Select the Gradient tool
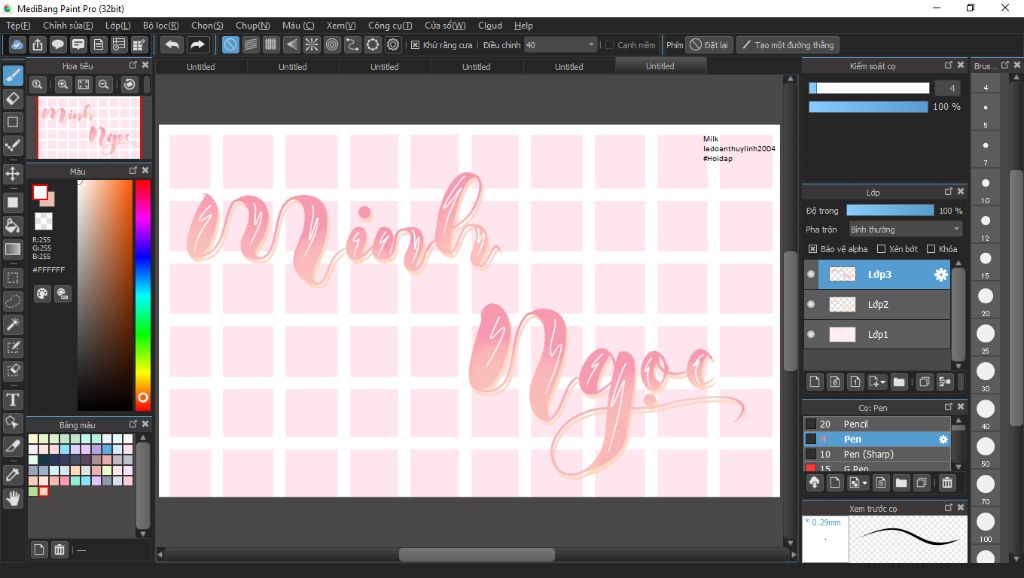Screen dimensions: 1024x578 coord(13,249)
